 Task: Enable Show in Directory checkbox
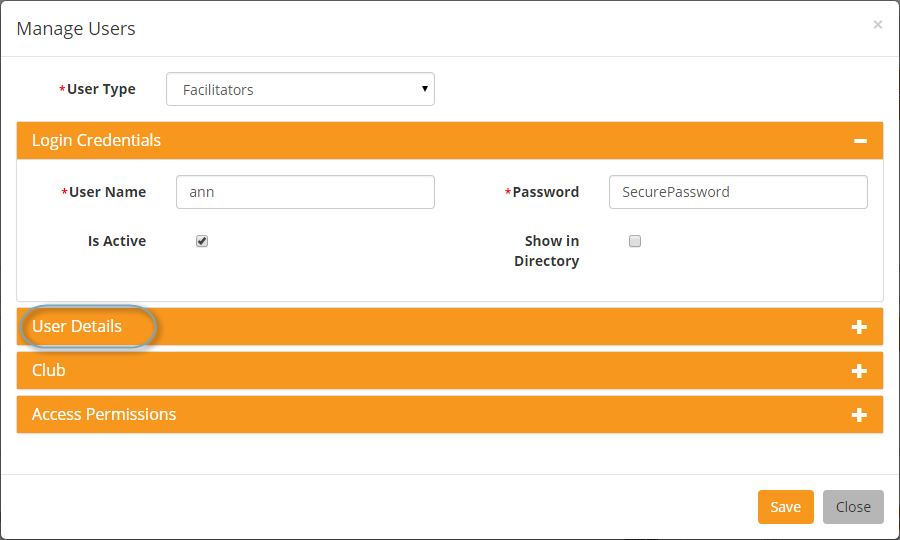[x=635, y=241]
